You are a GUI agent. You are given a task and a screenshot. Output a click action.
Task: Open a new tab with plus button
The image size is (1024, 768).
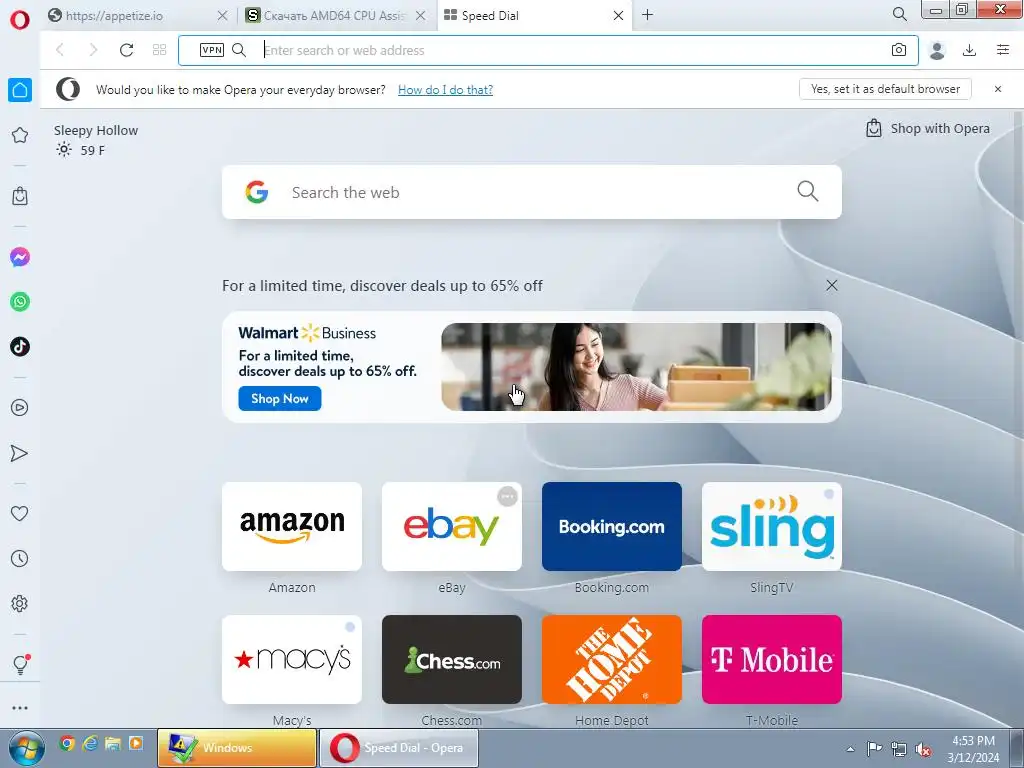tap(647, 14)
